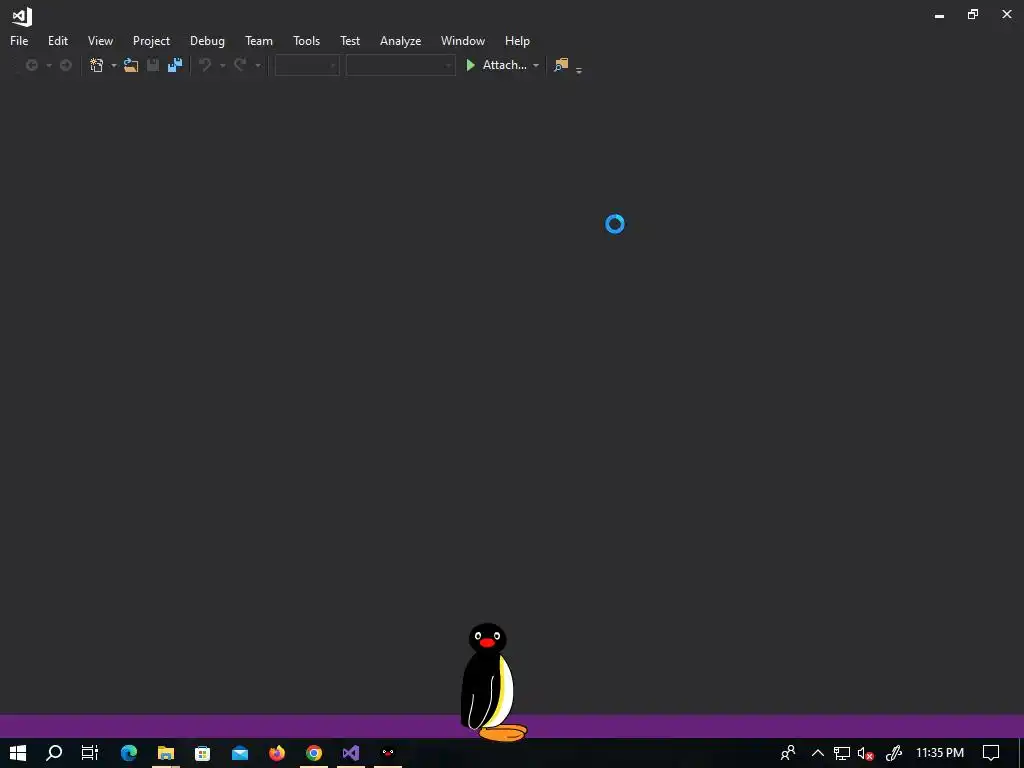Click the Pingu penguin desktop pet
The width and height of the screenshot is (1024, 768).
pos(493,682)
